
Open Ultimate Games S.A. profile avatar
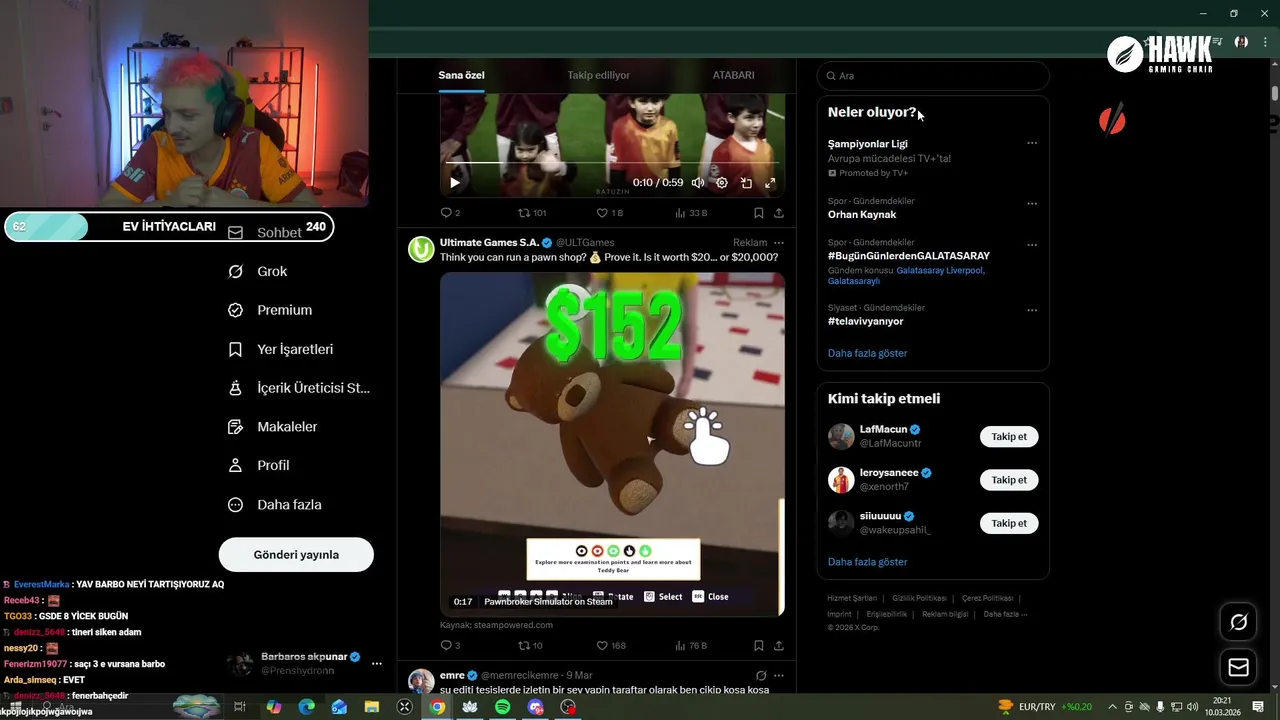click(x=421, y=249)
